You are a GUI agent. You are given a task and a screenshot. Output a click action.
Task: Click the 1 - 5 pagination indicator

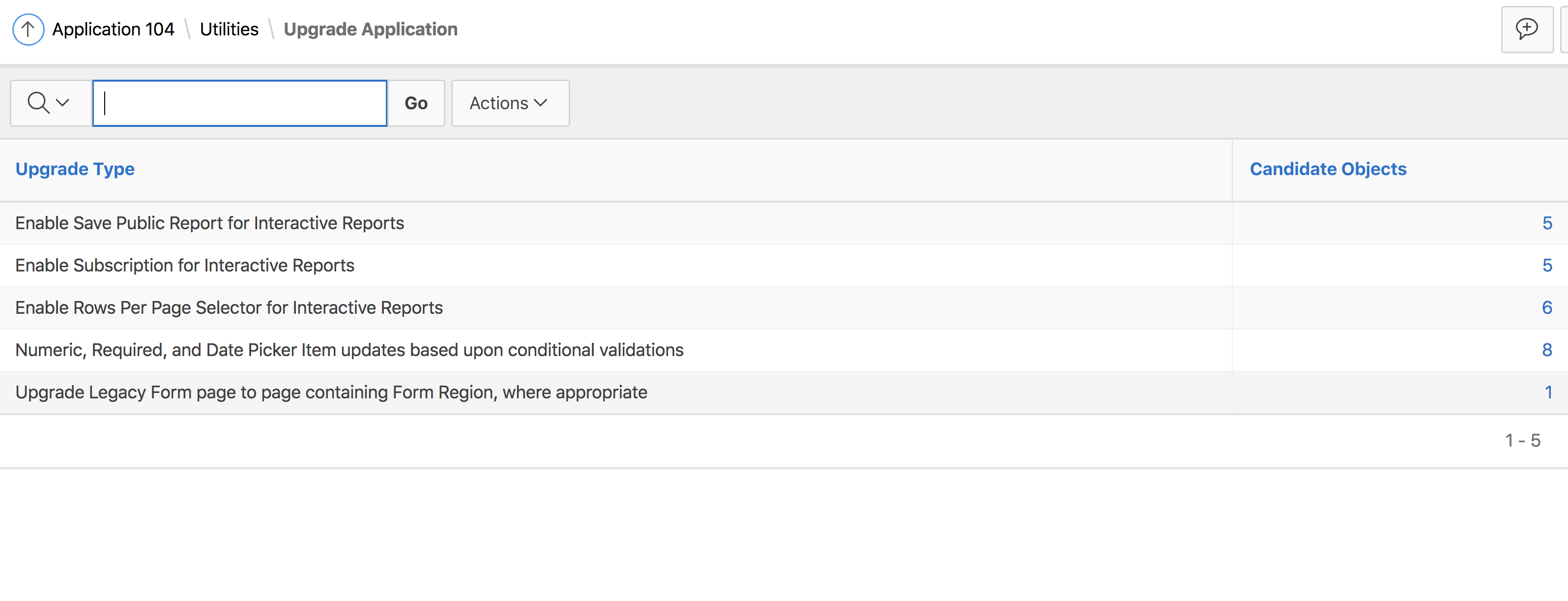tap(1522, 440)
